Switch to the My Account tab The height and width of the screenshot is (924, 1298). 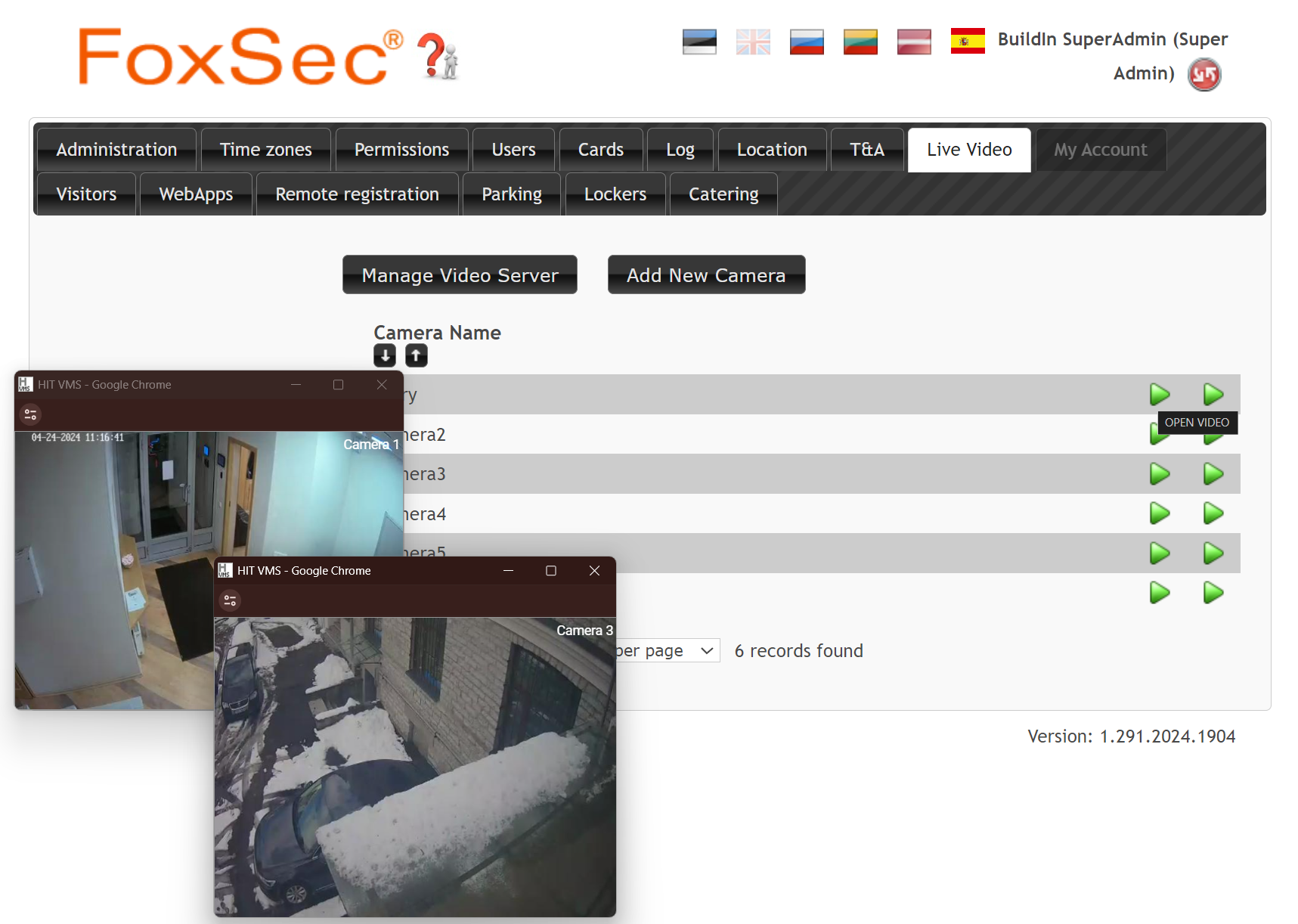pyautogui.click(x=1101, y=149)
